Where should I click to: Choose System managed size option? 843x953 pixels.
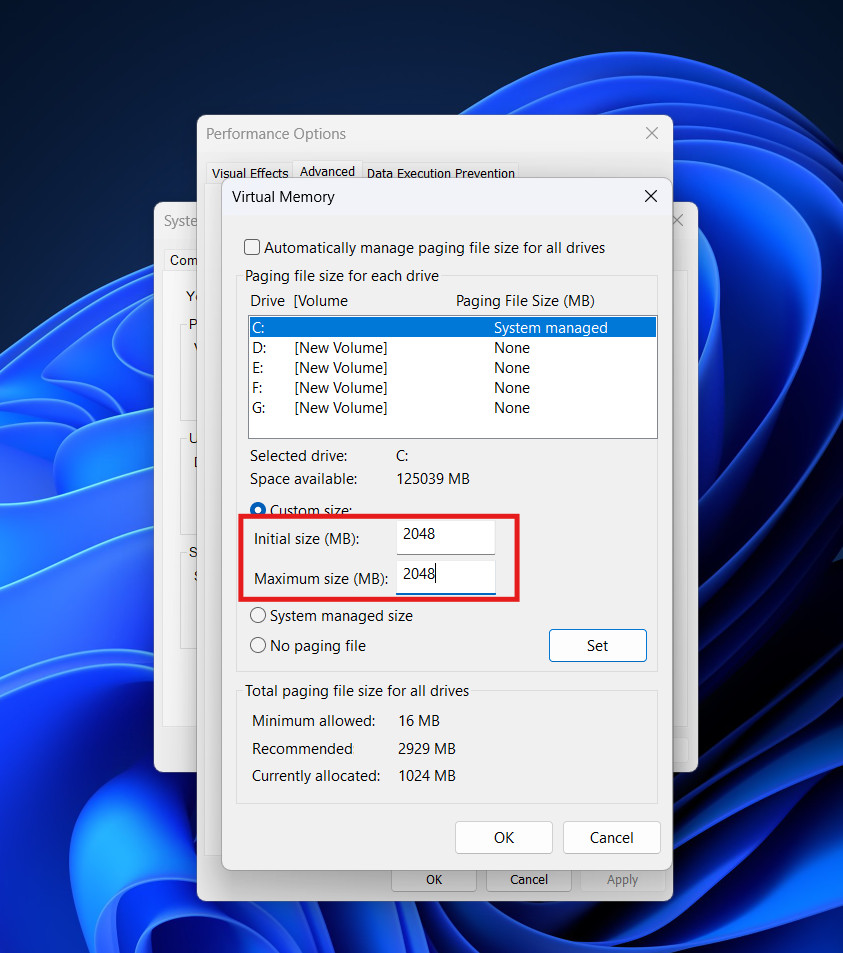point(258,616)
